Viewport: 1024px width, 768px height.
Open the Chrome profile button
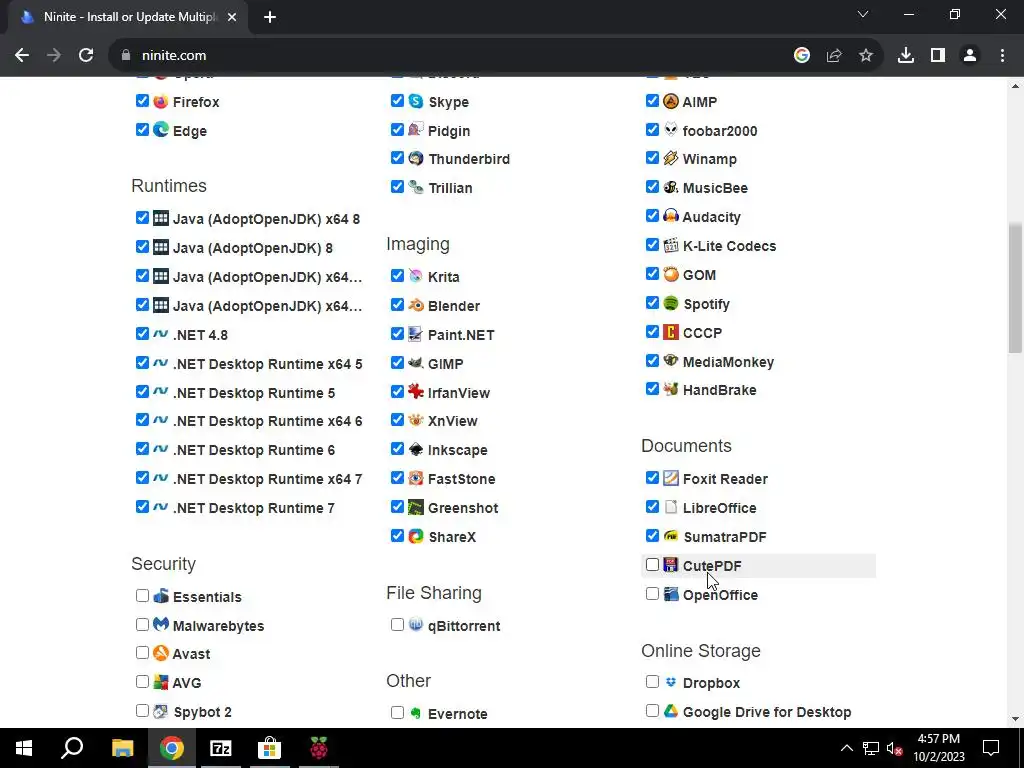(x=970, y=56)
